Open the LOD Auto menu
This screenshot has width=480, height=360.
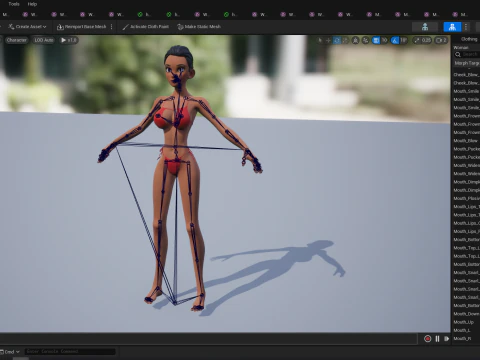[x=44, y=40]
